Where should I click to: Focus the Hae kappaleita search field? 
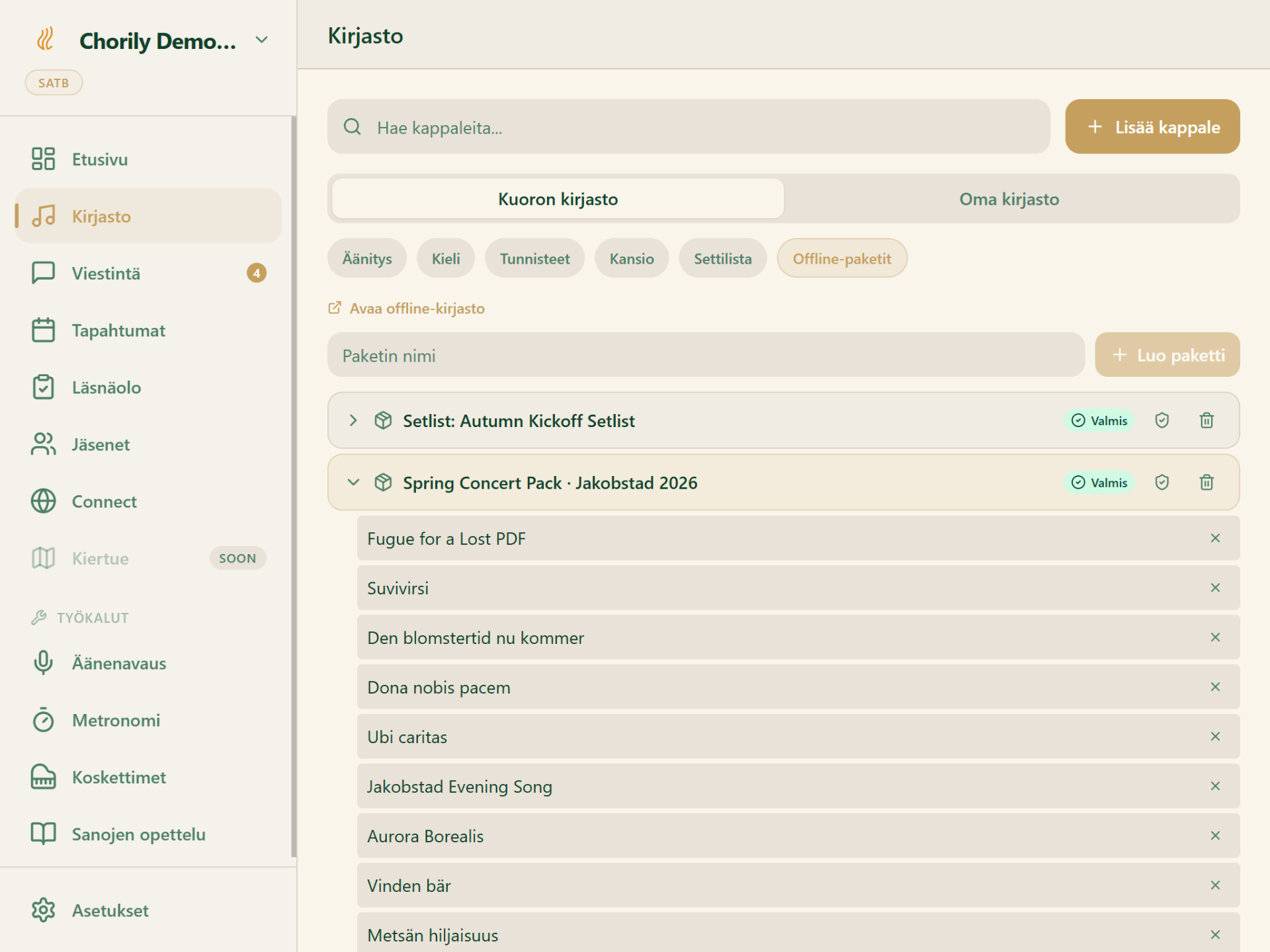tap(689, 127)
